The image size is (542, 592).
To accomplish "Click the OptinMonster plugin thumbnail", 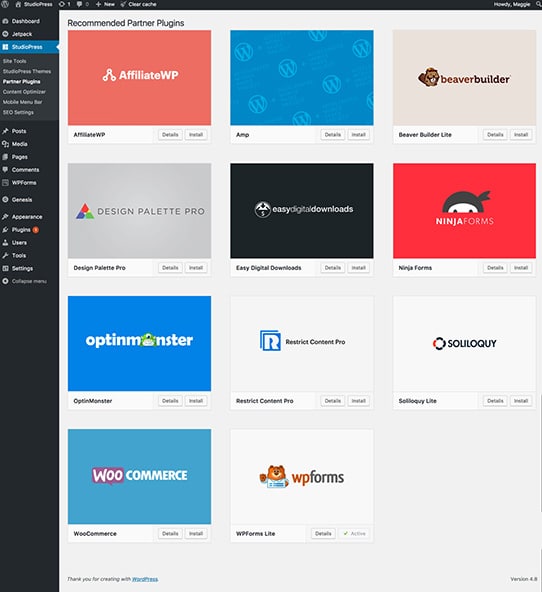I will click(x=139, y=344).
